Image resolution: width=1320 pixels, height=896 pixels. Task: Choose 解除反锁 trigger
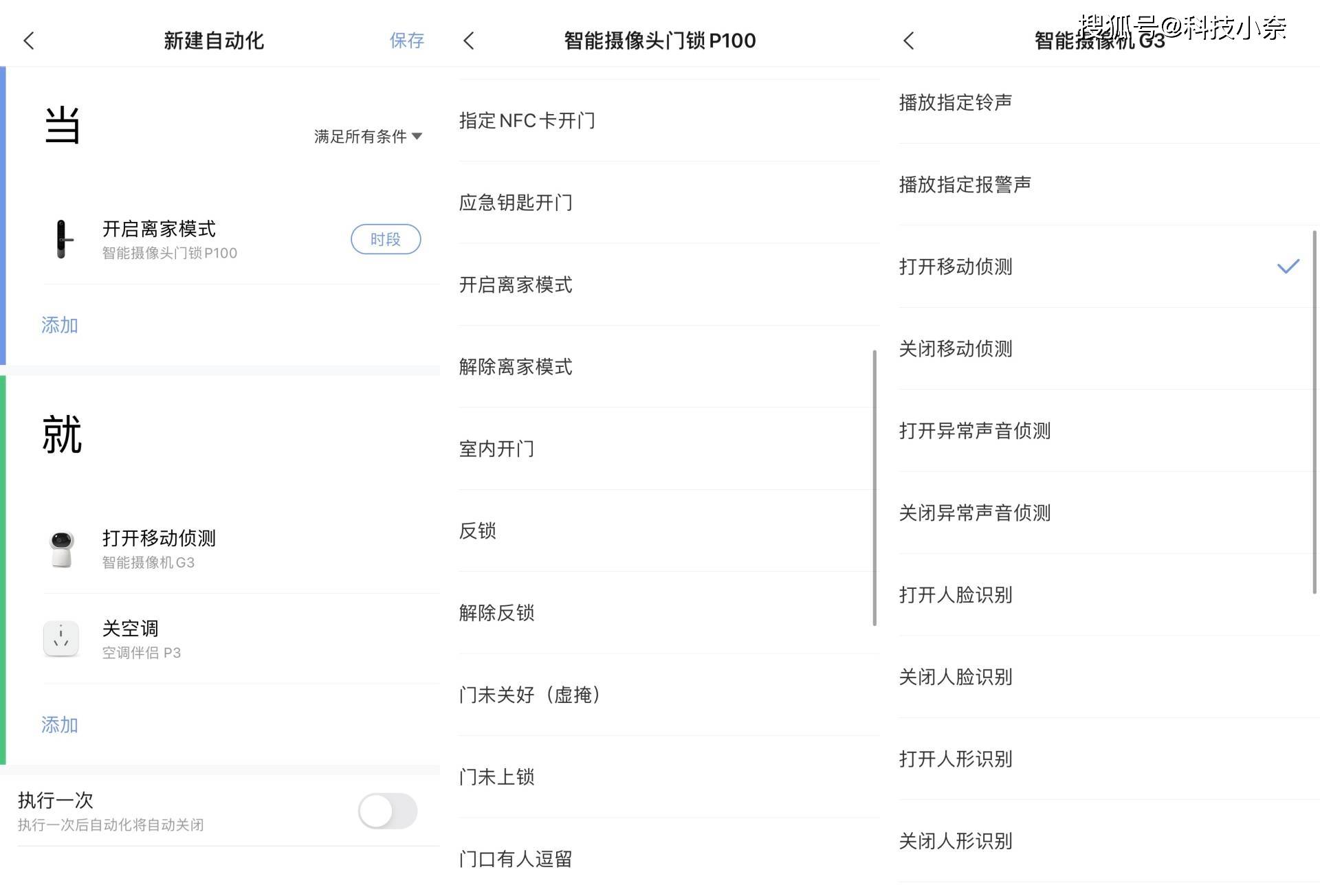pyautogui.click(x=669, y=613)
